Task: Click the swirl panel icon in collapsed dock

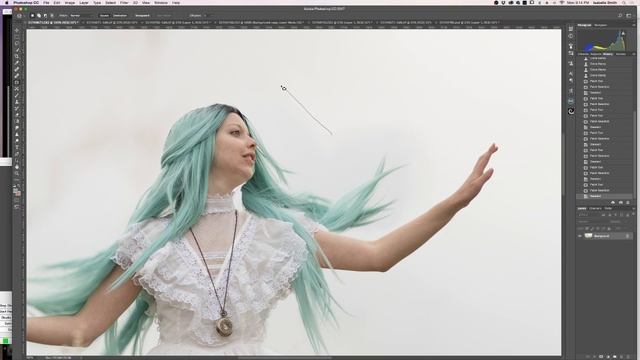Action: coord(571,111)
